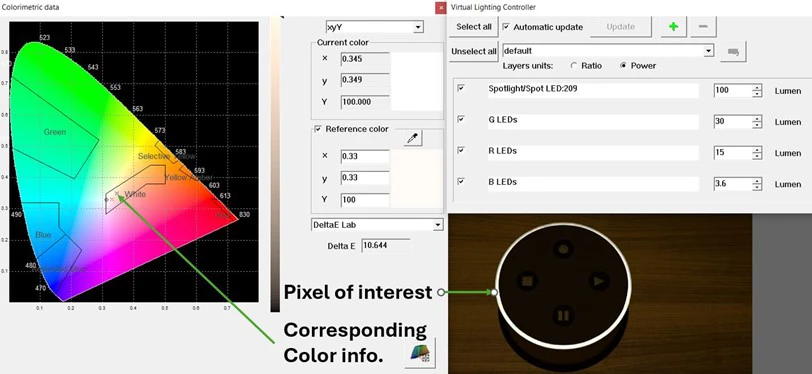Click the B LEDs lumen value field
The image size is (812, 374).
[732, 184]
